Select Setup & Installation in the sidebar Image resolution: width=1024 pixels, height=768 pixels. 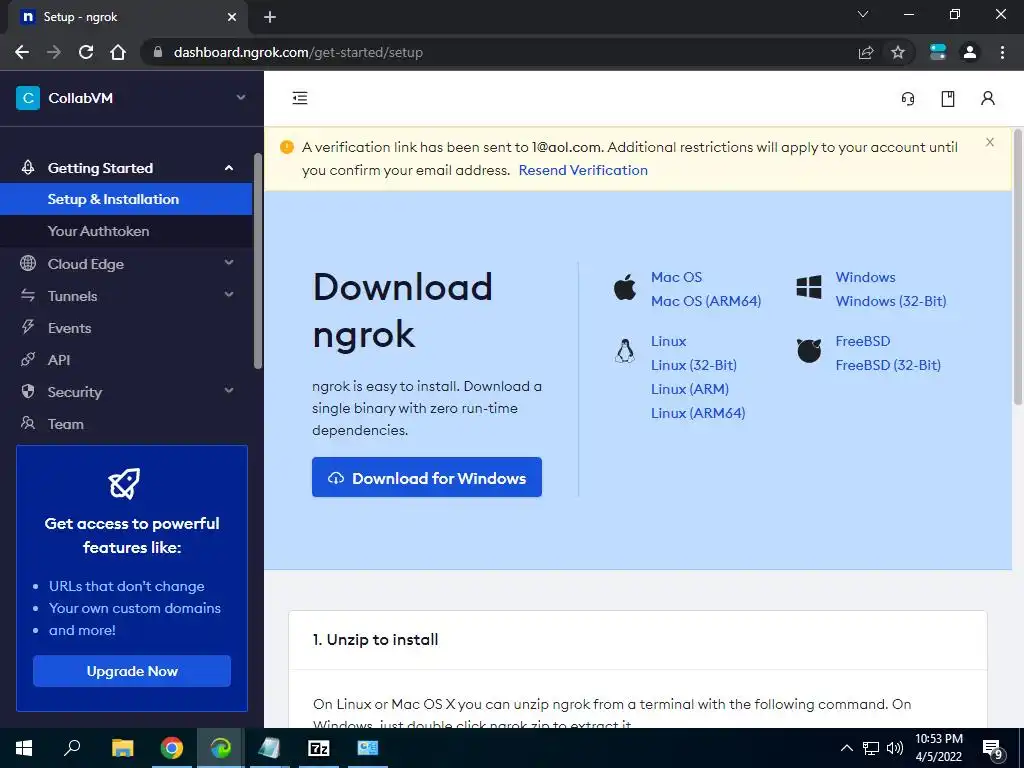pyautogui.click(x=126, y=199)
